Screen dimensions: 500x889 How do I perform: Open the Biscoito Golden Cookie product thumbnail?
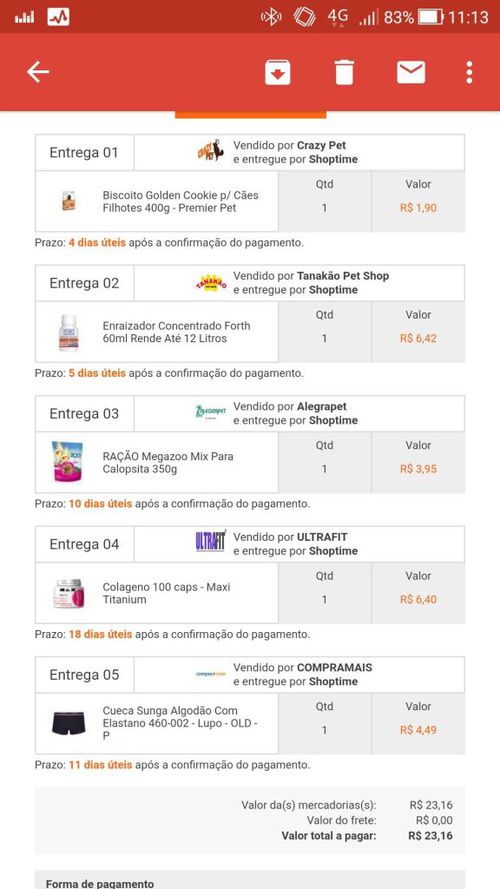(x=69, y=201)
